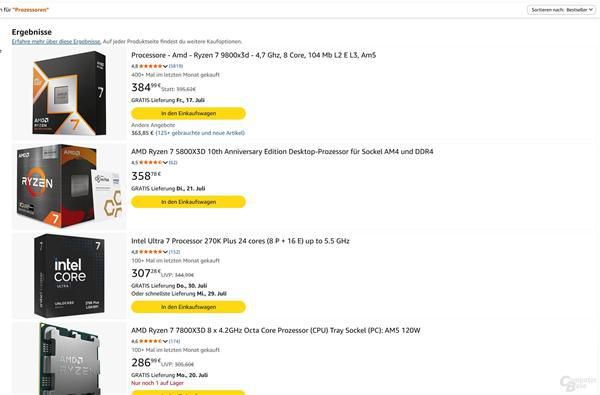Screen dimensions: 600x395
Task: Open AMD Ryzen 7 7800X3D tray chip thumbnail
Action: [69, 359]
